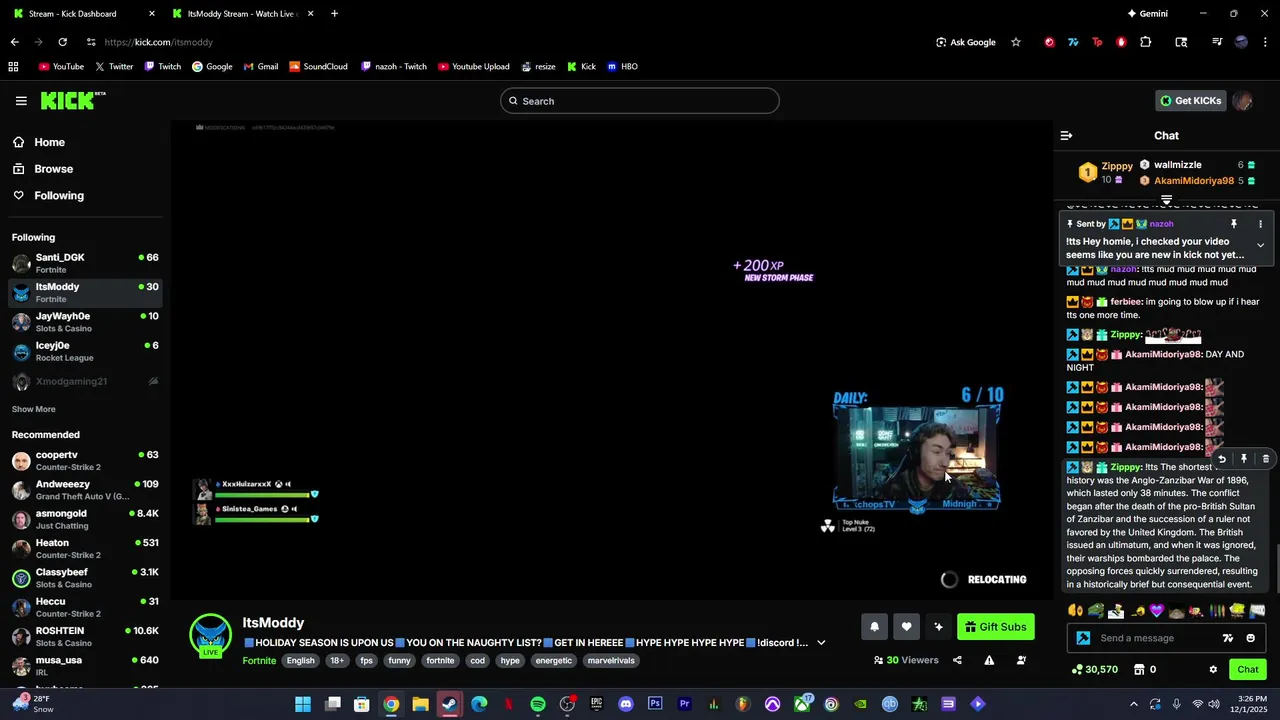
Task: Delete Zipppy's message trash icon
Action: (x=1266, y=459)
